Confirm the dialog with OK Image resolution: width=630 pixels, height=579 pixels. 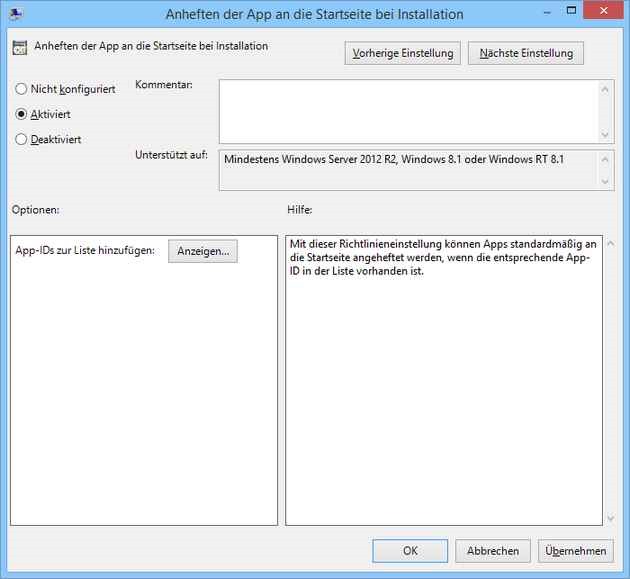coord(410,551)
